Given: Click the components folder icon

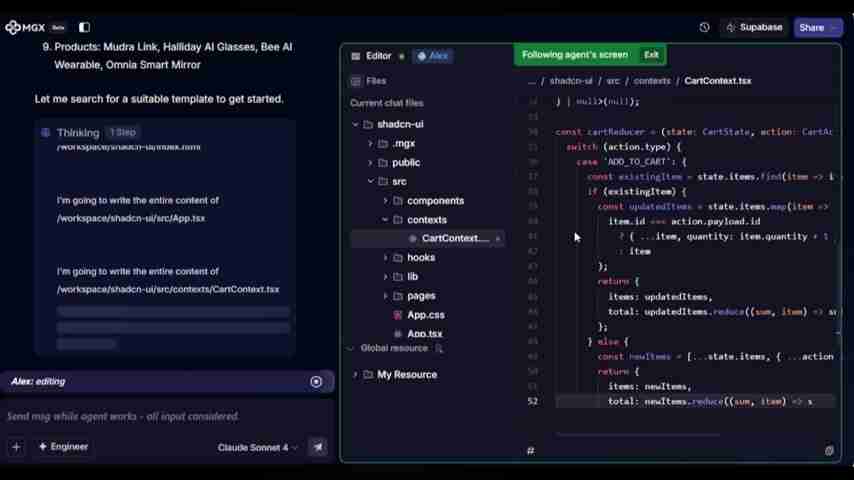Looking at the screenshot, I should (x=398, y=201).
